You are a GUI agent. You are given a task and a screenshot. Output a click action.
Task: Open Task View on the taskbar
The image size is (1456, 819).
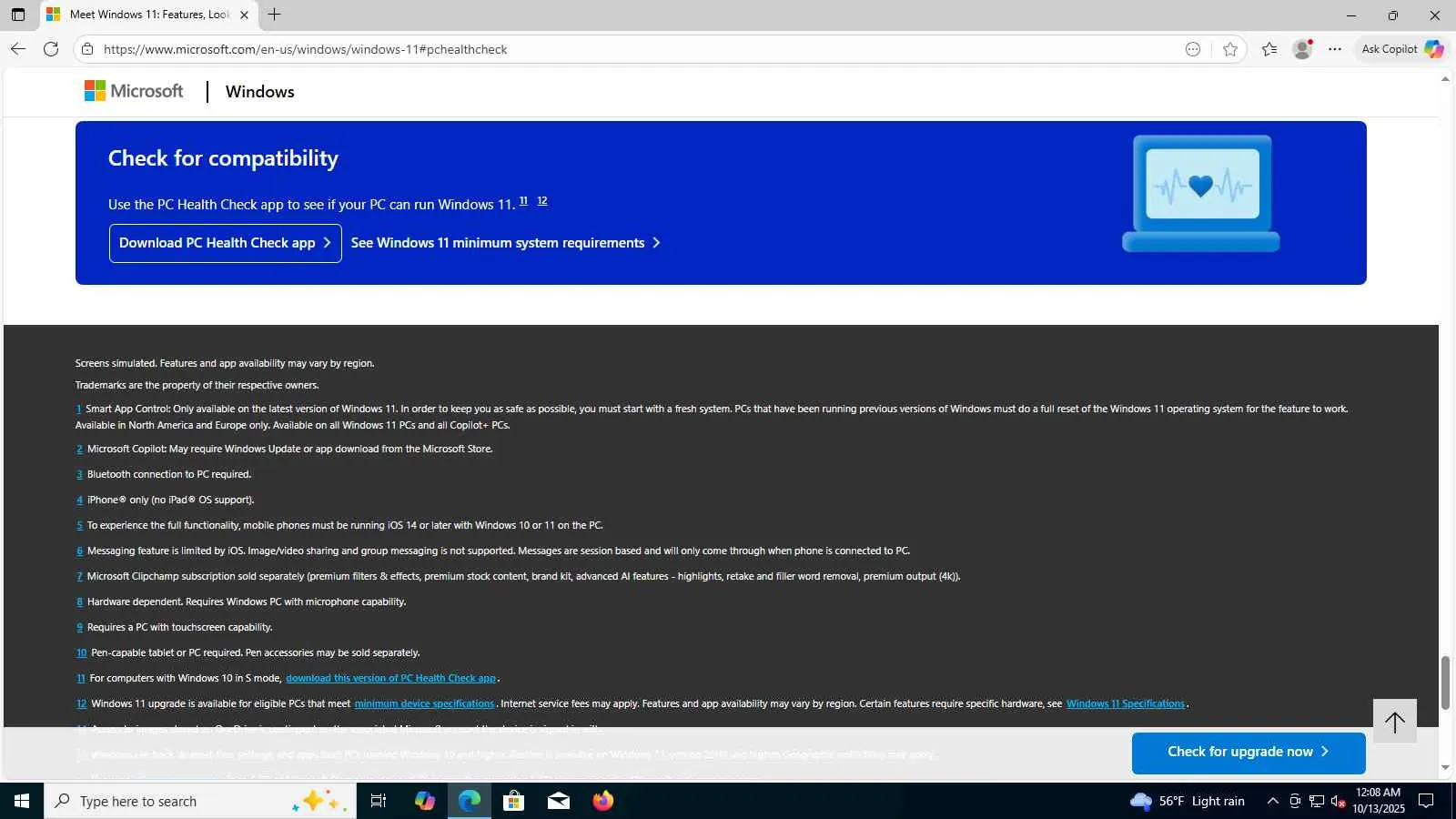pyautogui.click(x=379, y=801)
